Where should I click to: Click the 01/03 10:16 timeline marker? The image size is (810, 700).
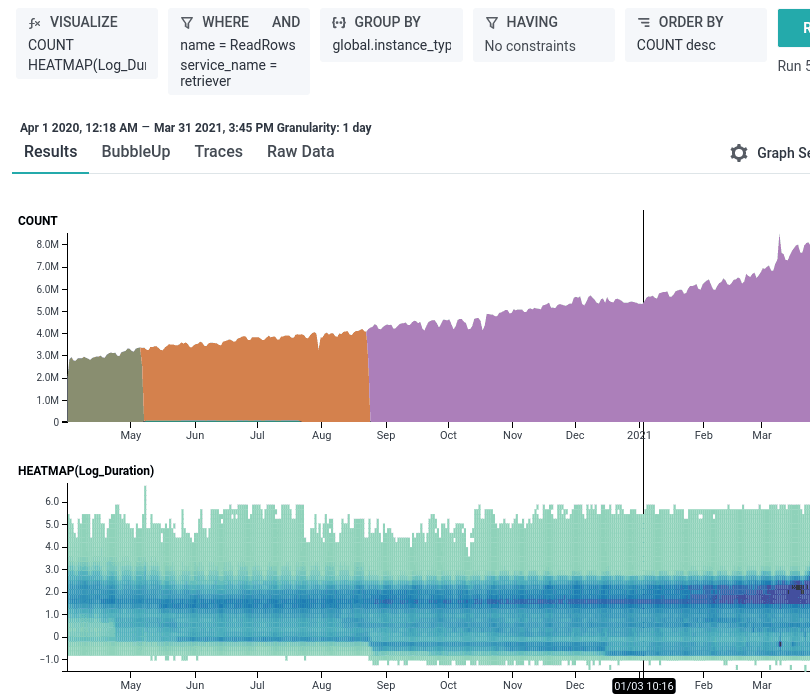pos(644,686)
